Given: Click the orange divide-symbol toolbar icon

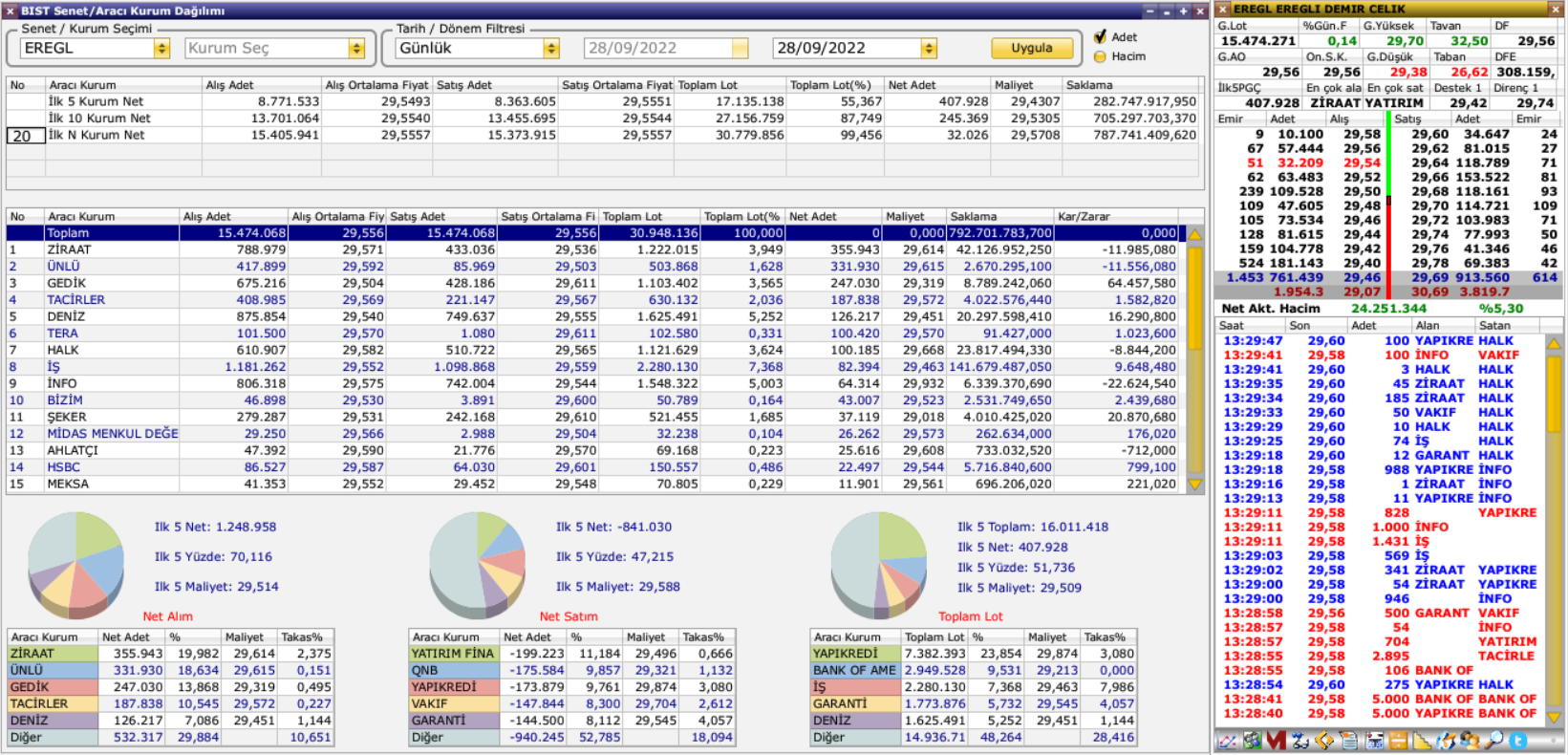Looking at the screenshot, I should click(x=1398, y=741).
